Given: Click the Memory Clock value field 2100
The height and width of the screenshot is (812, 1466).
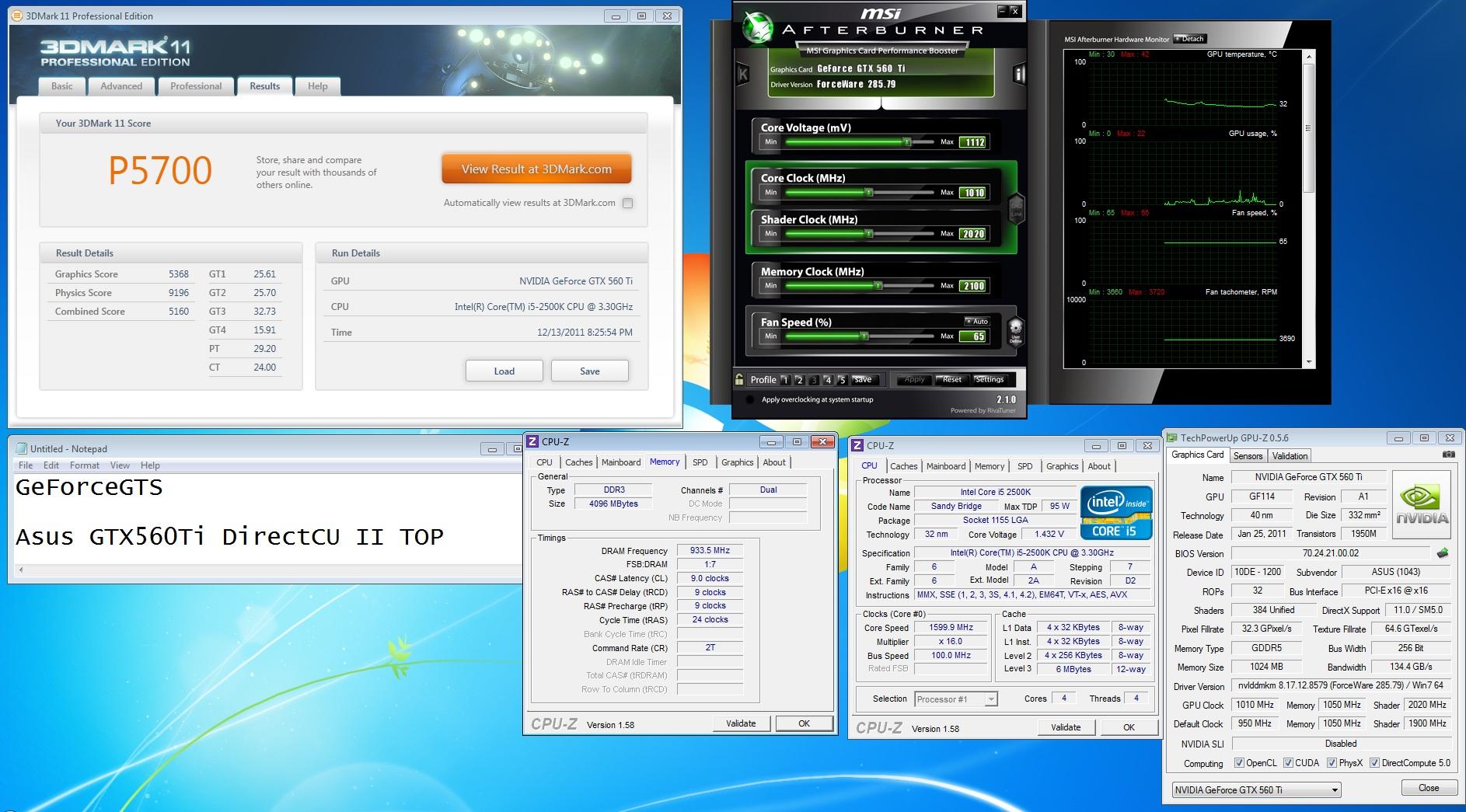Looking at the screenshot, I should [973, 286].
